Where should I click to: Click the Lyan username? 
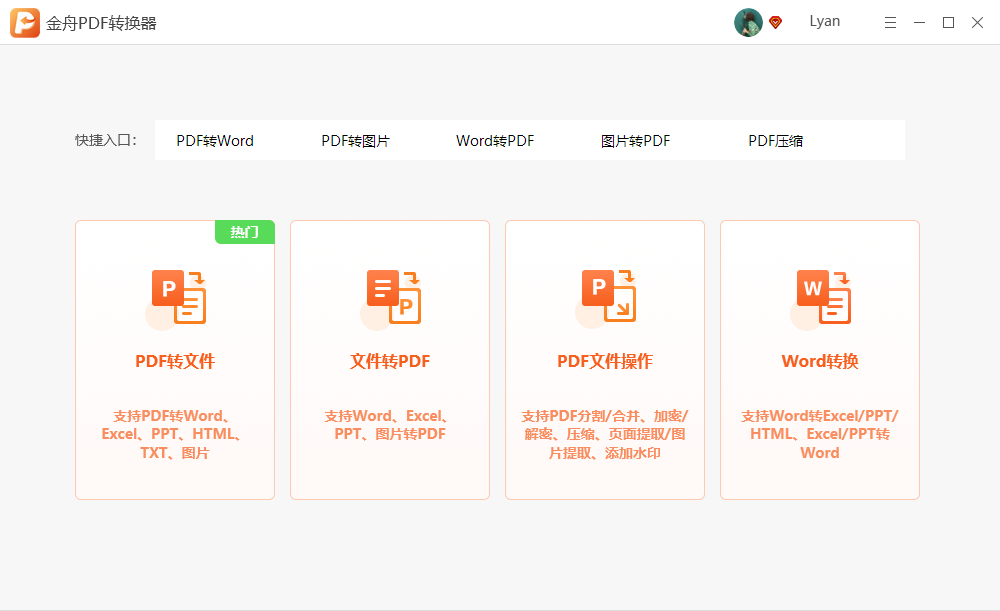[x=825, y=21]
